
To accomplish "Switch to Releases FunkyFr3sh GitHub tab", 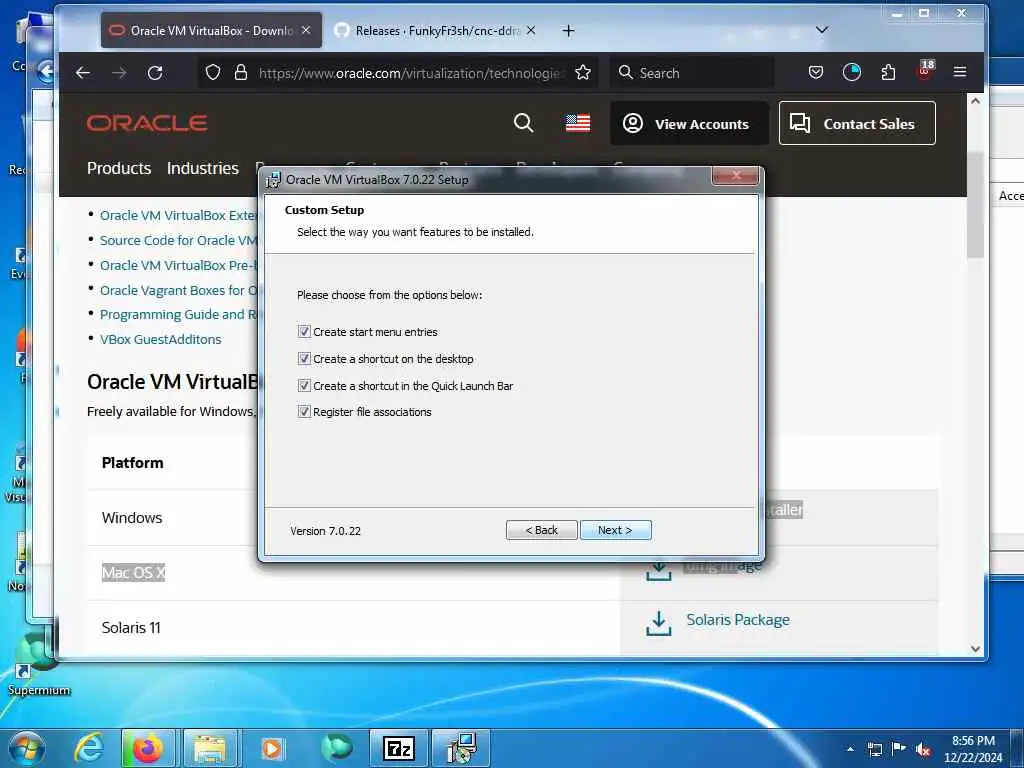I will pos(436,31).
